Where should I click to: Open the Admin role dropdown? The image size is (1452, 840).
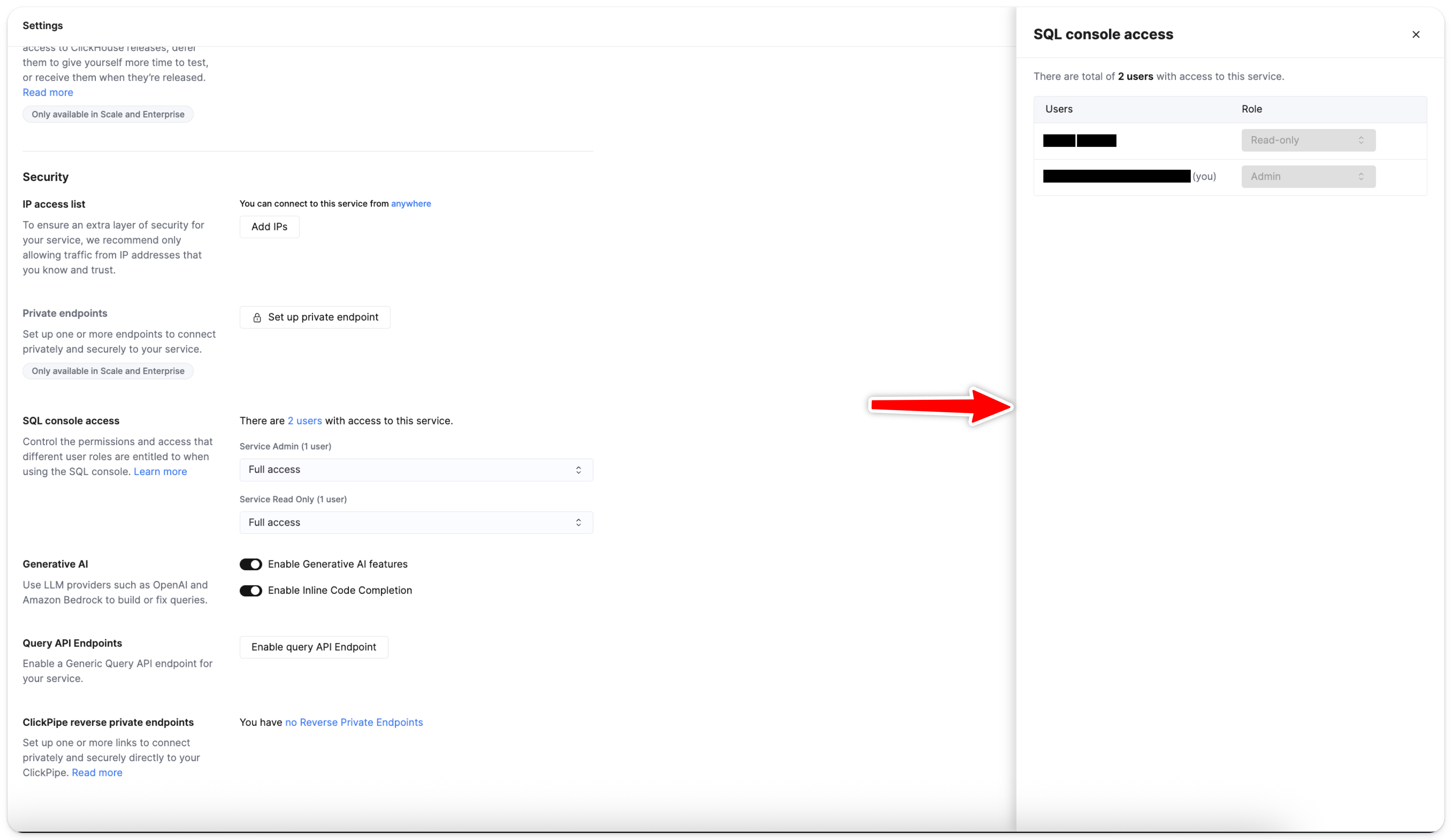pos(1308,177)
